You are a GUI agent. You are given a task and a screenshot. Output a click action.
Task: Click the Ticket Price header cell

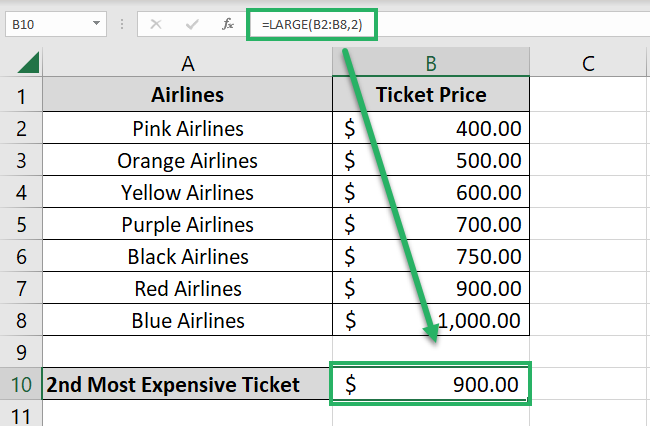pos(430,96)
